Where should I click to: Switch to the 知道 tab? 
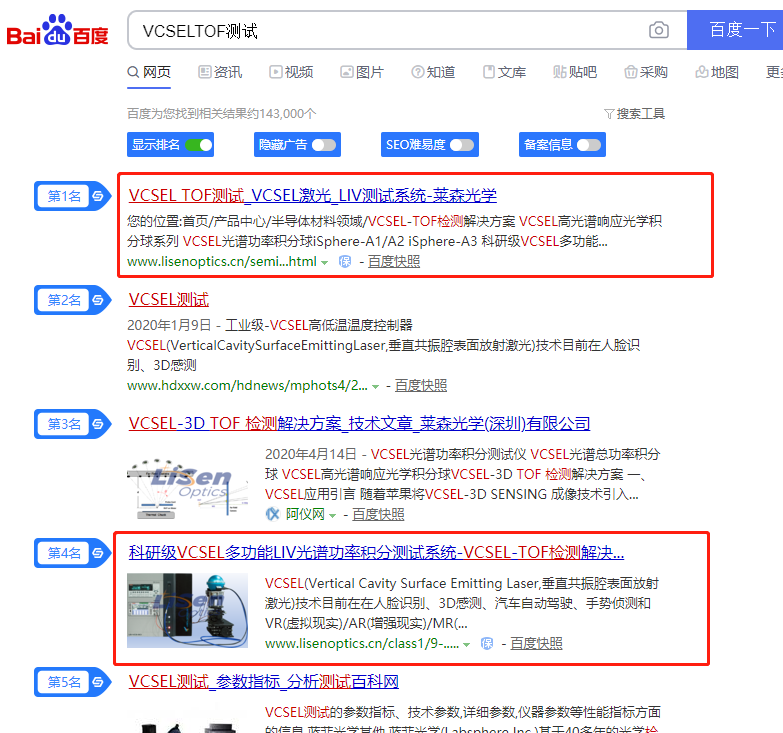(x=433, y=72)
